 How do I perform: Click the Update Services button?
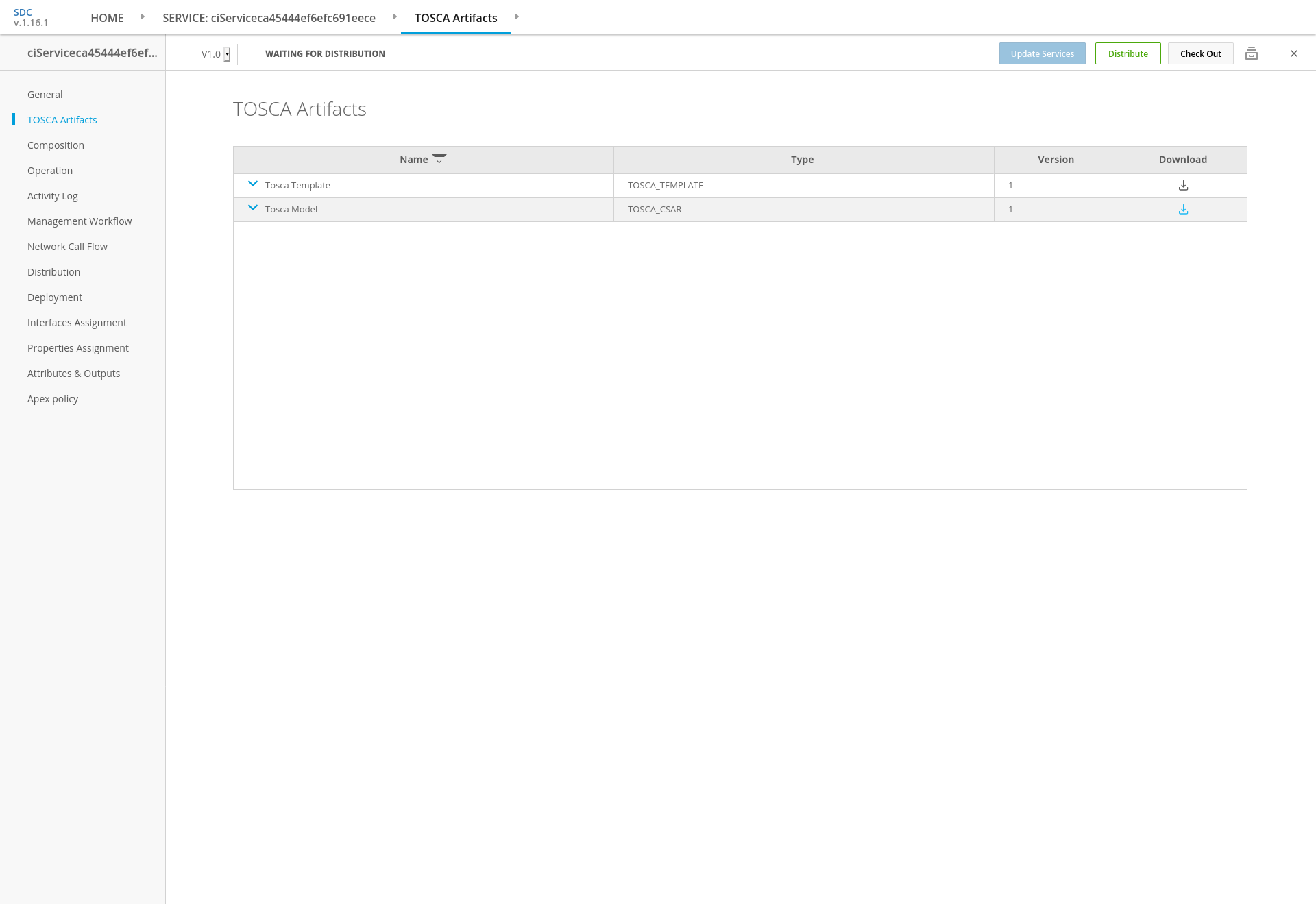point(1042,53)
